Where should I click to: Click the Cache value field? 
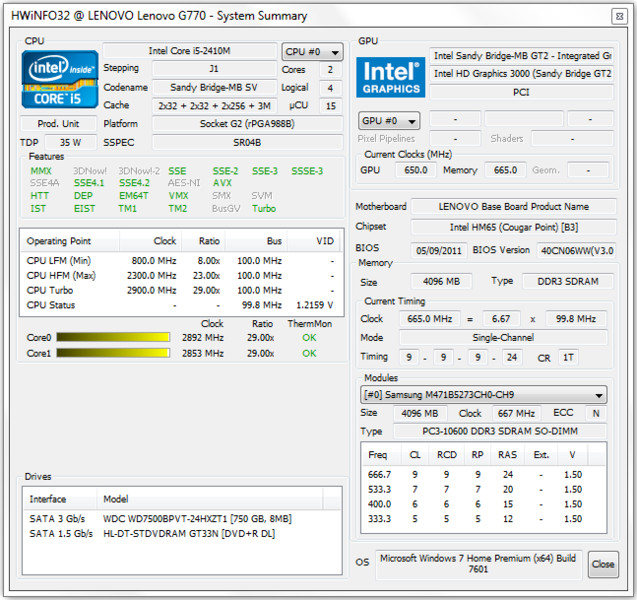coord(214,106)
